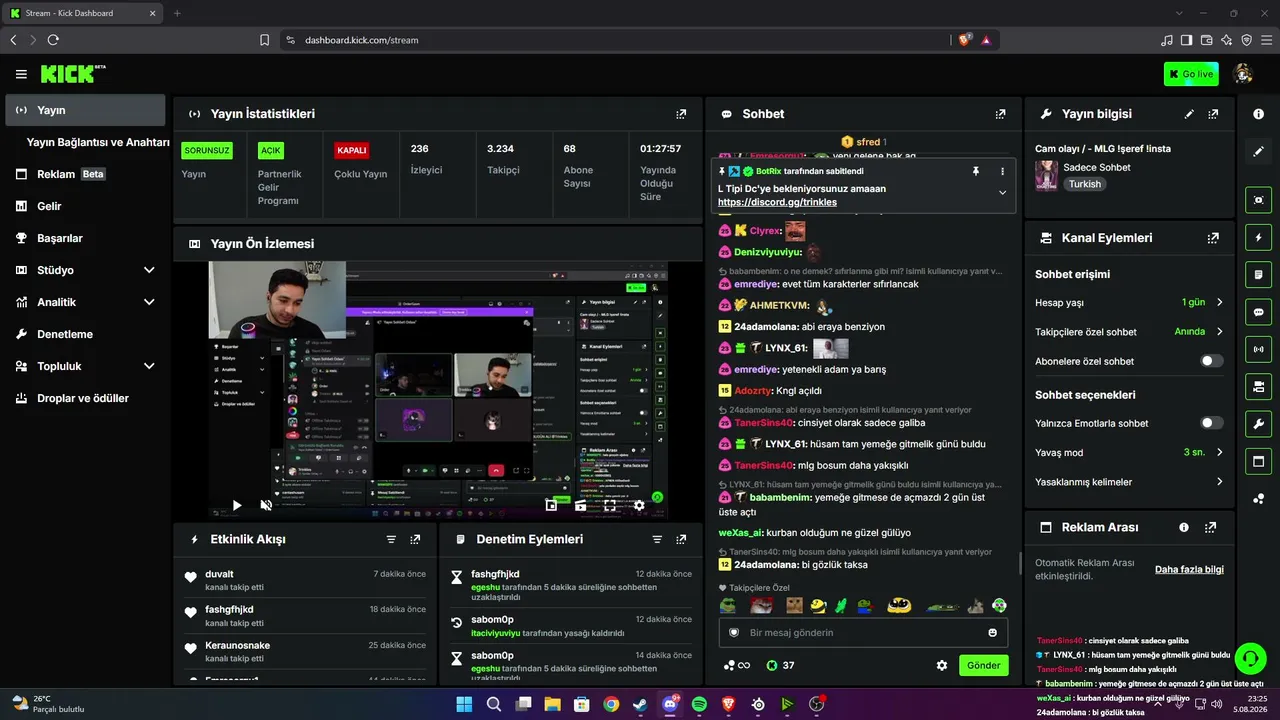Select Yayın in the sidebar
Screen dimensions: 1280x720
coord(85,110)
